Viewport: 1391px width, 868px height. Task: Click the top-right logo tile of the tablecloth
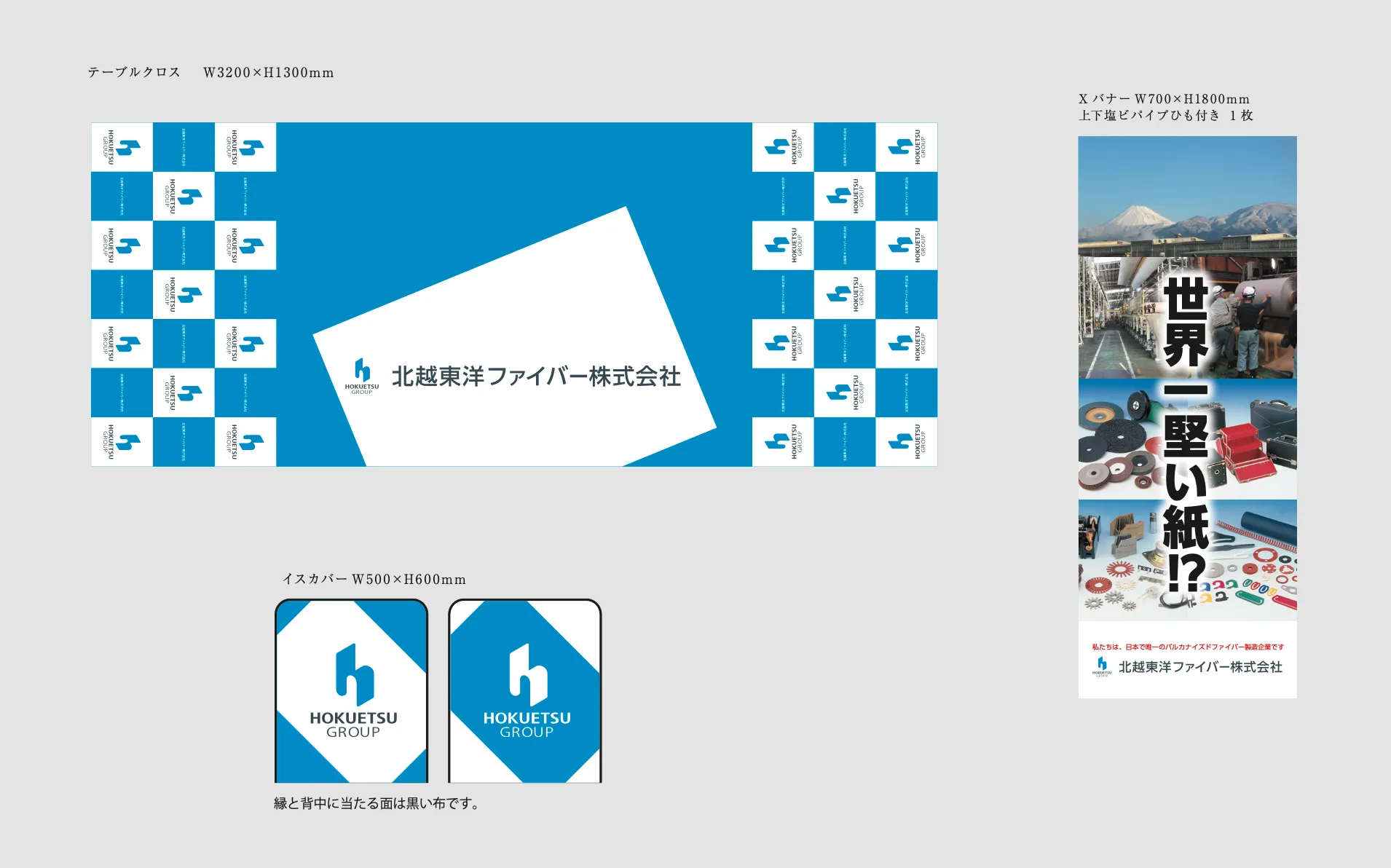click(906, 147)
